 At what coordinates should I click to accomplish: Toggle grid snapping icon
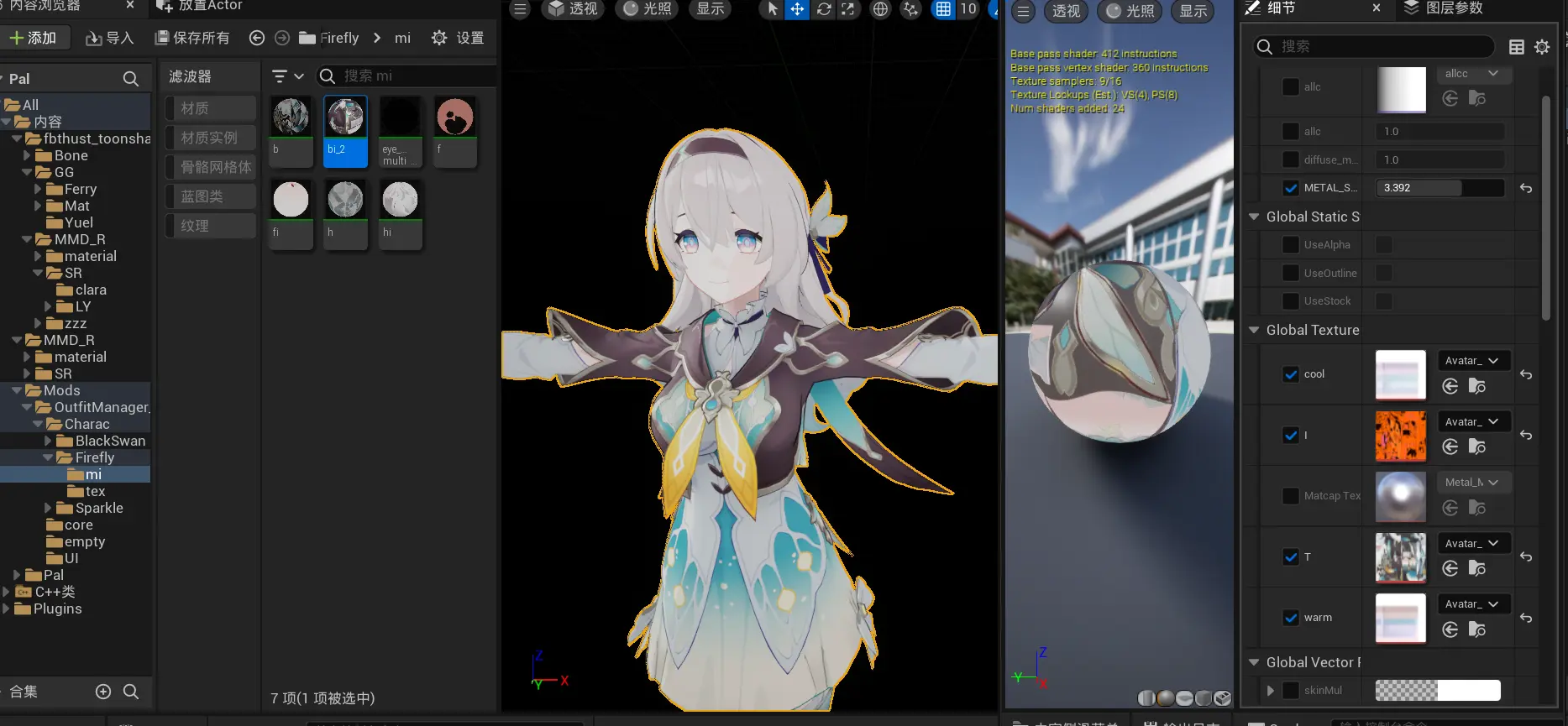944,9
